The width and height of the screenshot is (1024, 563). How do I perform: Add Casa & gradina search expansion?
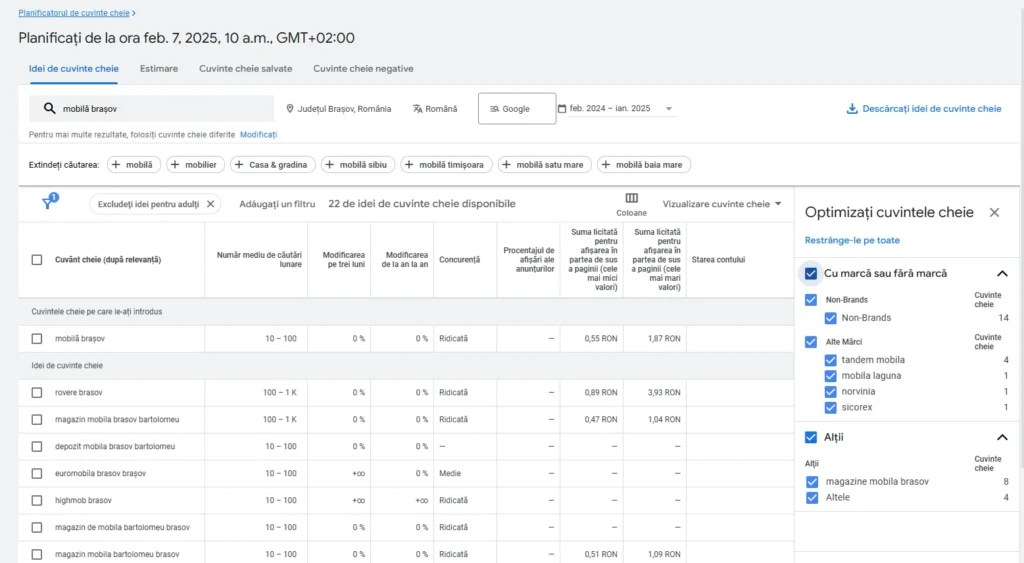pyautogui.click(x=272, y=165)
